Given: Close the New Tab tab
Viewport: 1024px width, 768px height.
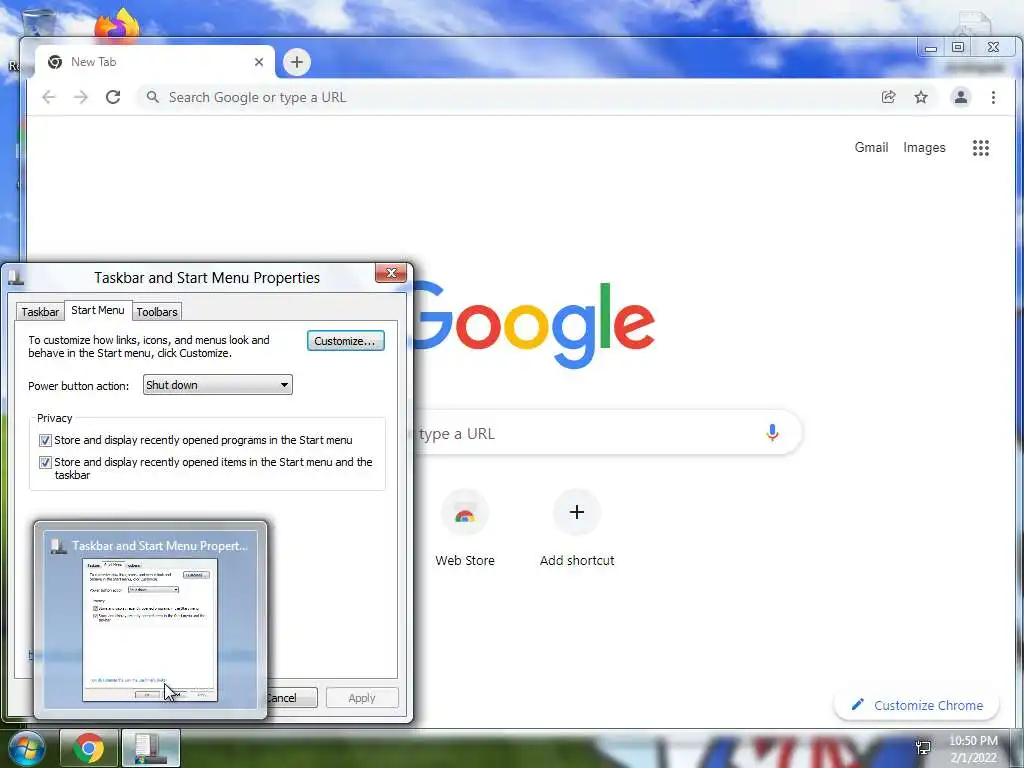Looking at the screenshot, I should click(259, 62).
